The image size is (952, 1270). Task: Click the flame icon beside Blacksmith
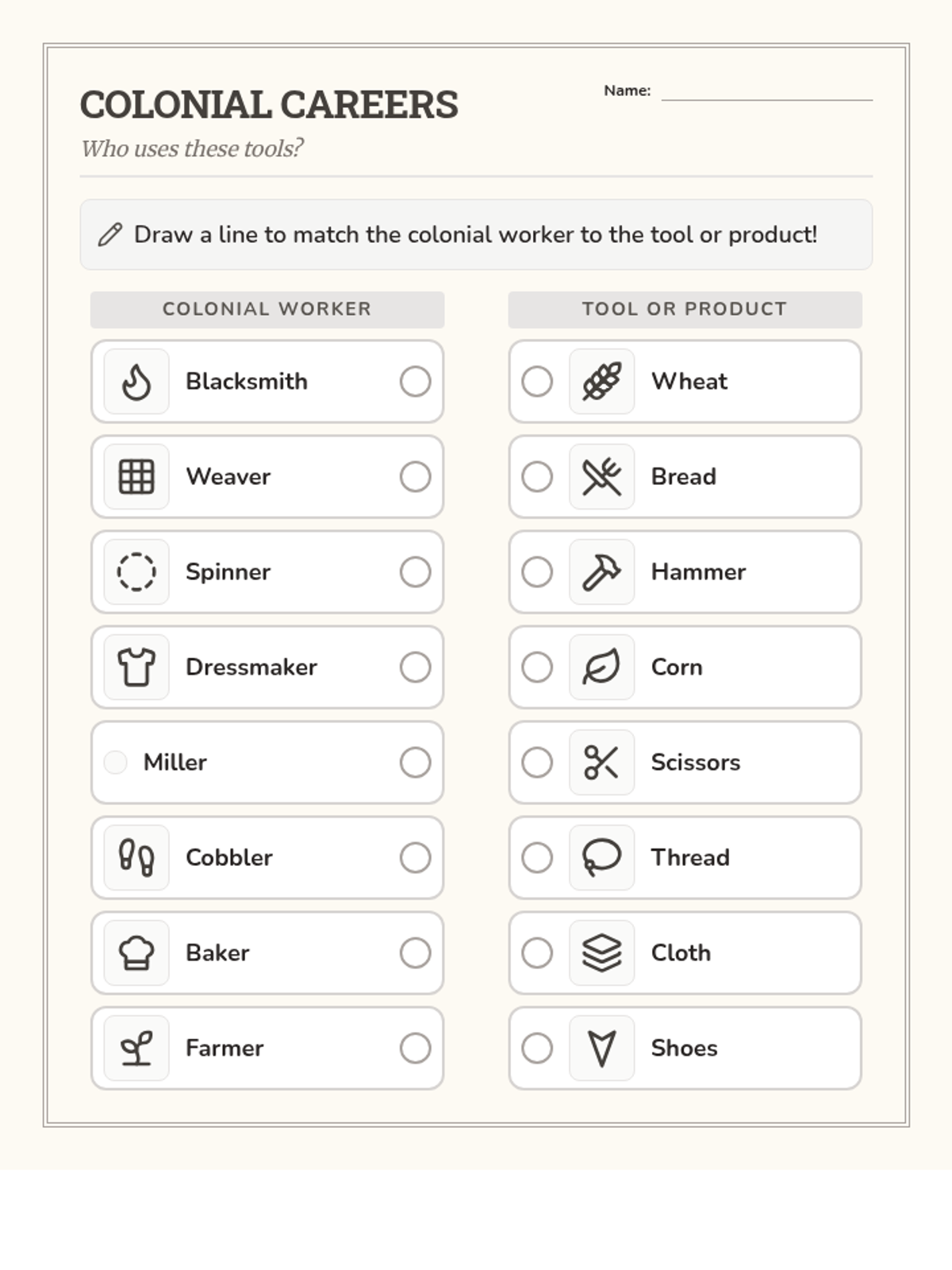[136, 382]
